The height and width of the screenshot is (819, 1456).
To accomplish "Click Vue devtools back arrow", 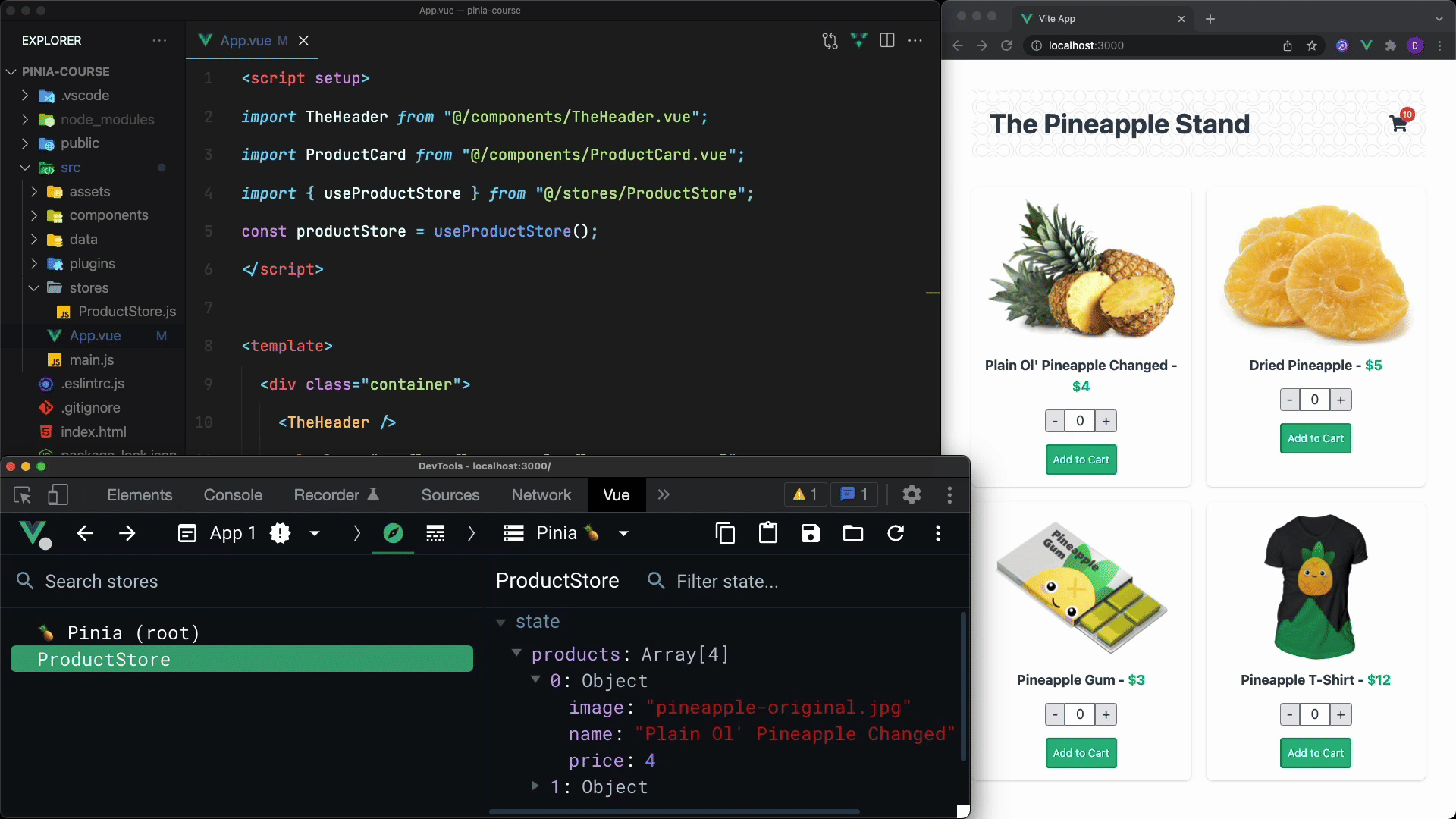I will [x=85, y=533].
